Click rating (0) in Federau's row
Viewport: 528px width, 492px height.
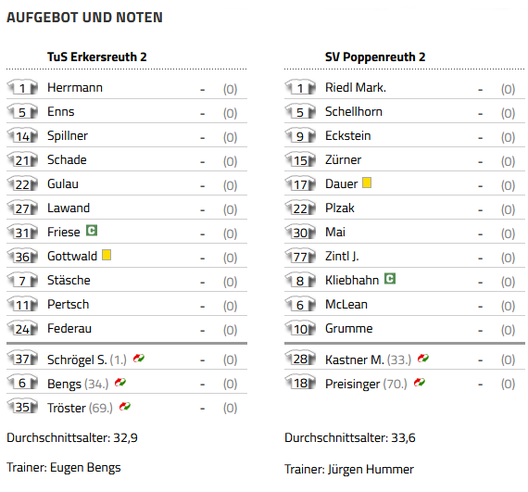(x=230, y=330)
